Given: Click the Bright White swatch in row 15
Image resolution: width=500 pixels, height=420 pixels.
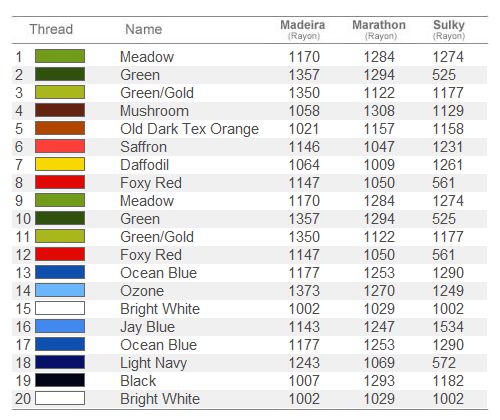Looking at the screenshot, I should [x=60, y=308].
